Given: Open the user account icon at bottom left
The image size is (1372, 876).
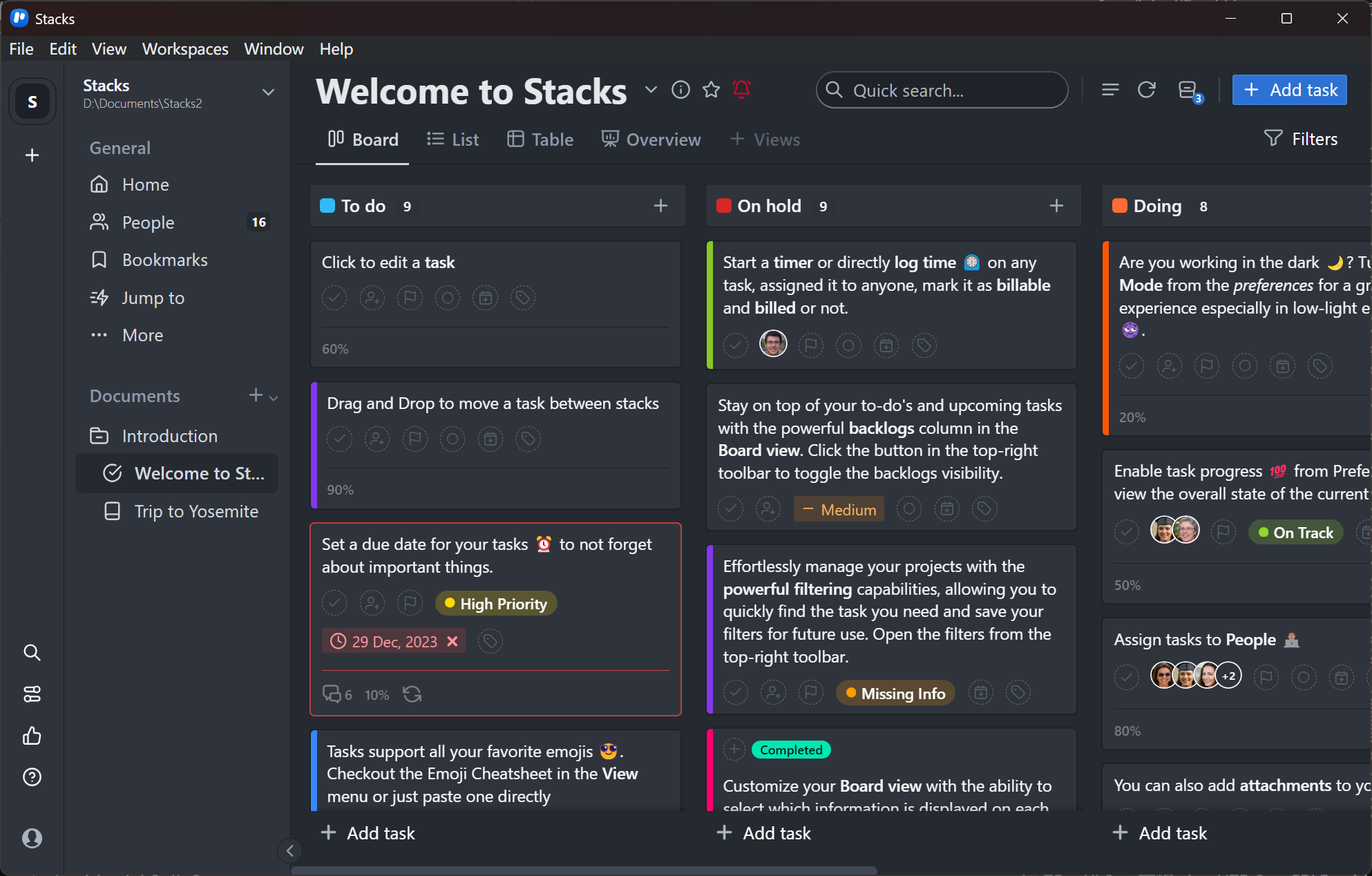Looking at the screenshot, I should (x=32, y=838).
